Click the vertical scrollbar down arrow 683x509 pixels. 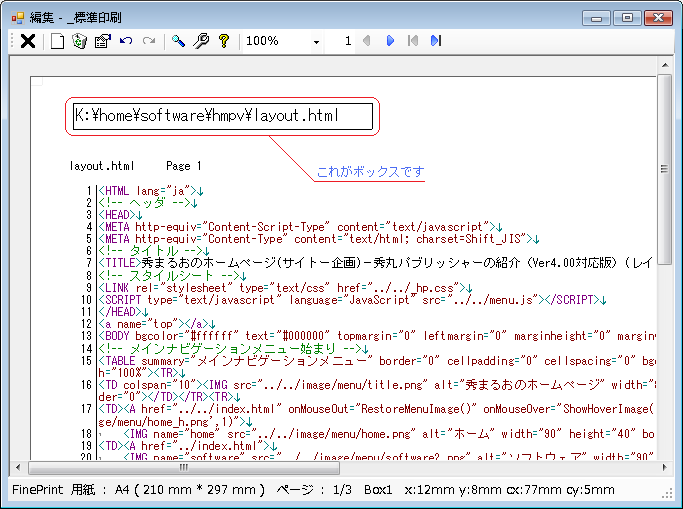[x=664, y=451]
